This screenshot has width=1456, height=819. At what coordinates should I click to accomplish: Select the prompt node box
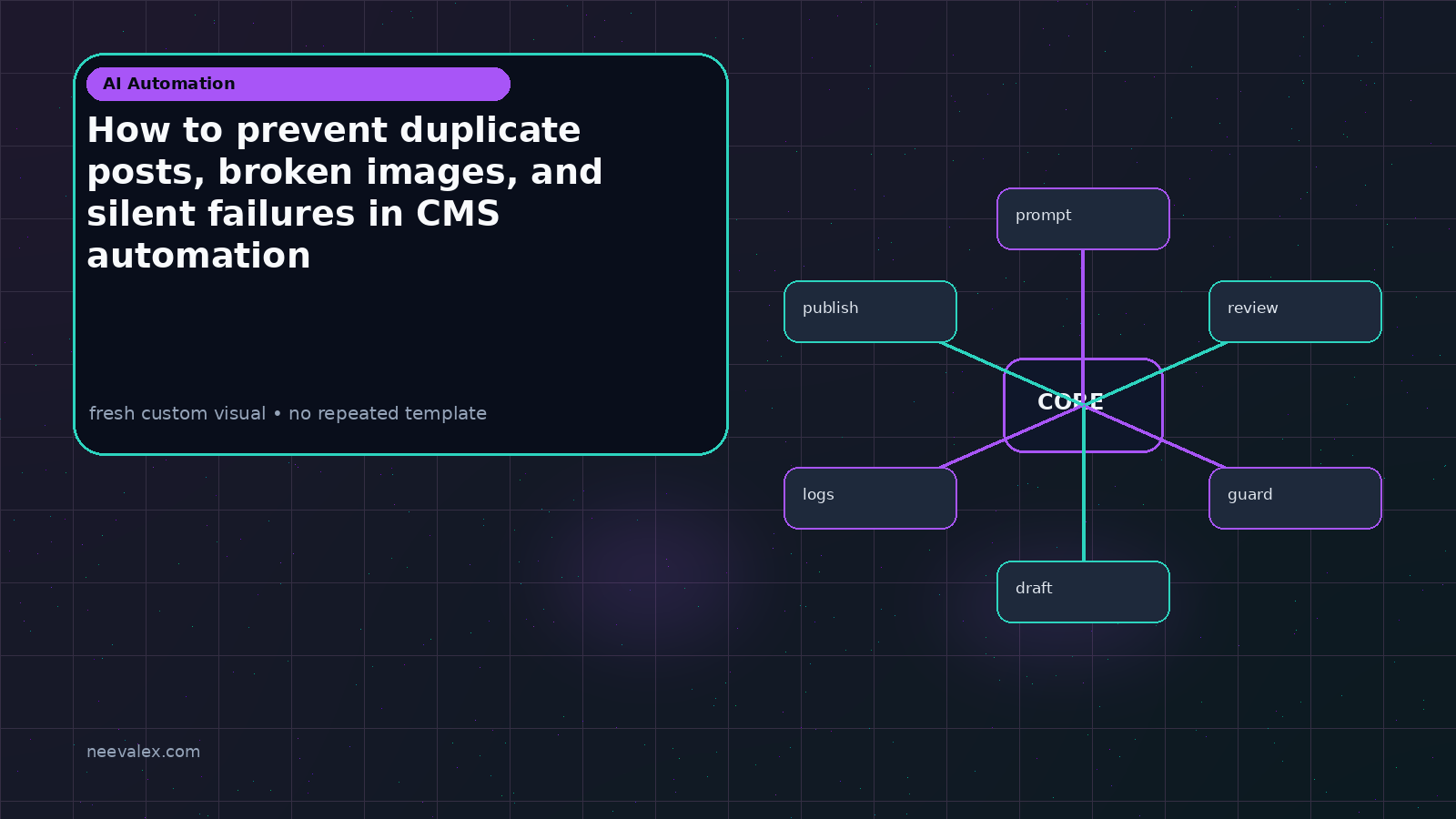pos(1083,218)
